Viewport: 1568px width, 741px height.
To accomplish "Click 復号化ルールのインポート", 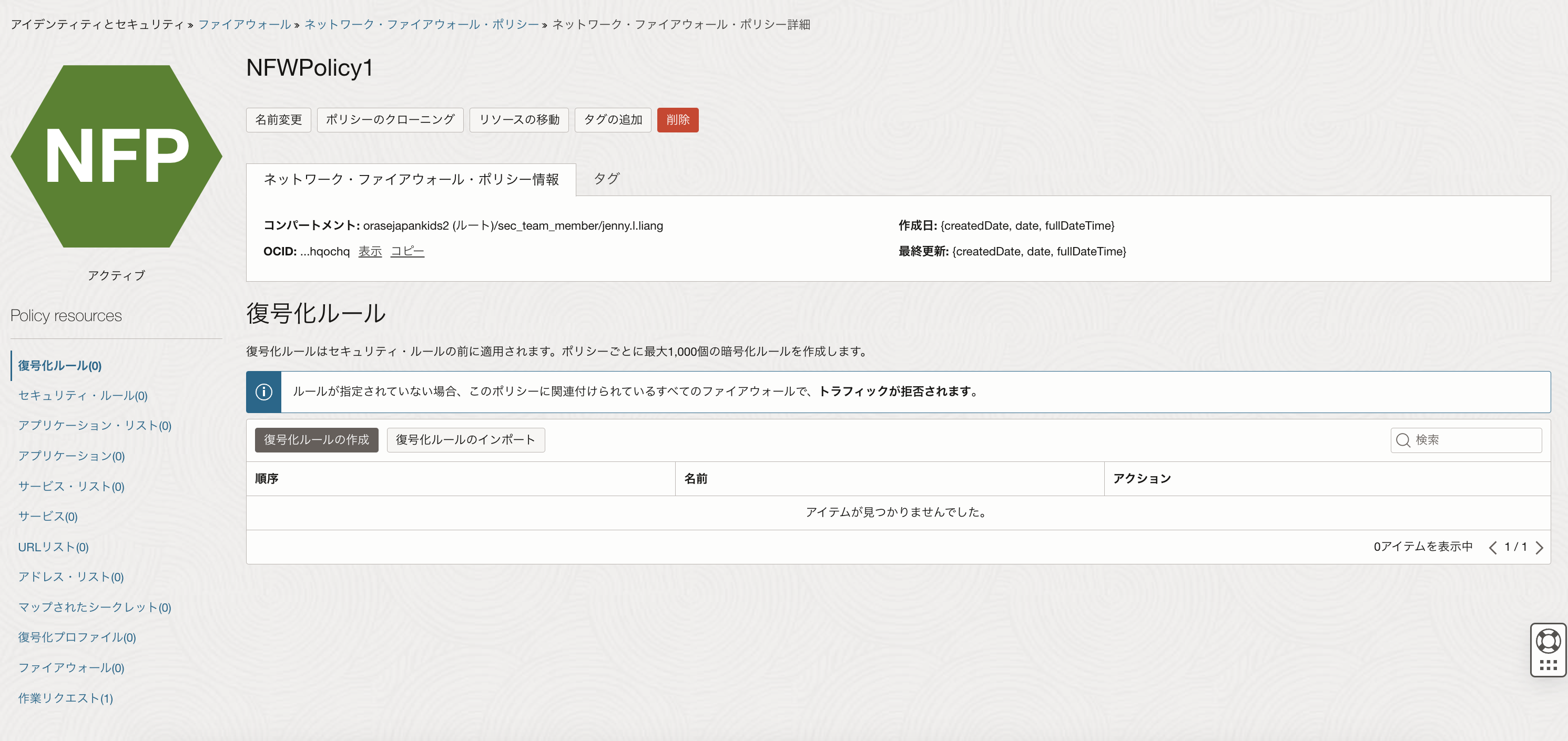I will click(x=466, y=440).
